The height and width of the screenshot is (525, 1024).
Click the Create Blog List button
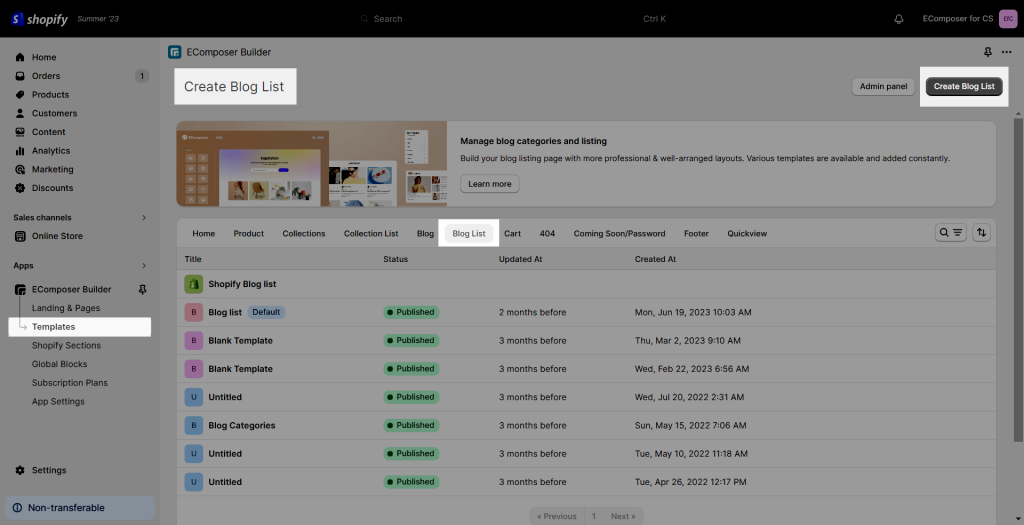point(964,86)
